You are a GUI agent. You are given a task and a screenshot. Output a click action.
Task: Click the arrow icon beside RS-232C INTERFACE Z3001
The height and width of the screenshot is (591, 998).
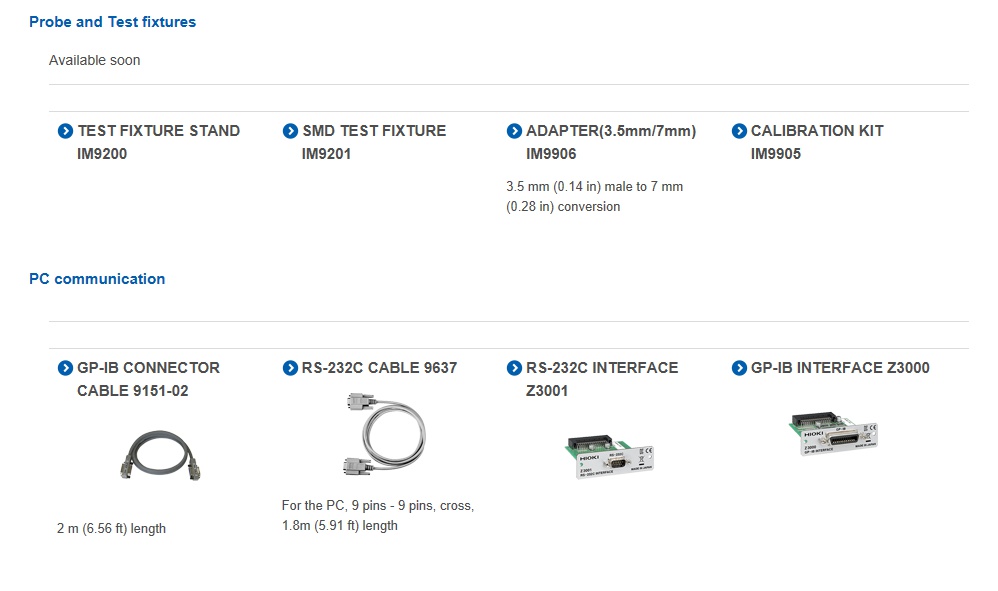tap(514, 368)
